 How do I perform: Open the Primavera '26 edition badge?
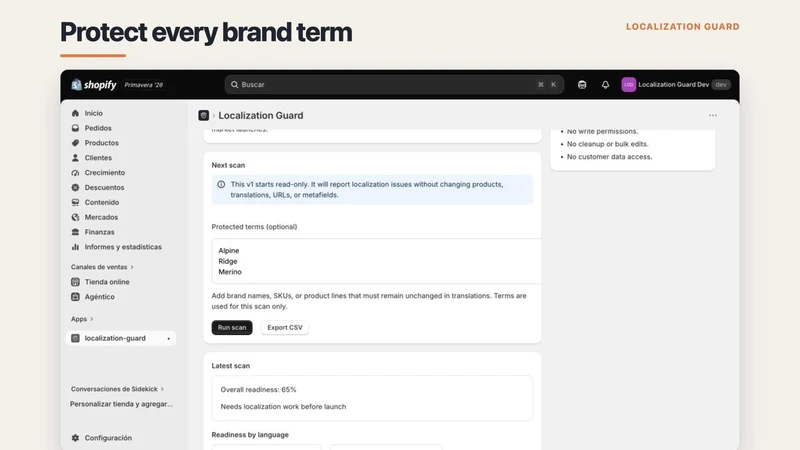143,85
